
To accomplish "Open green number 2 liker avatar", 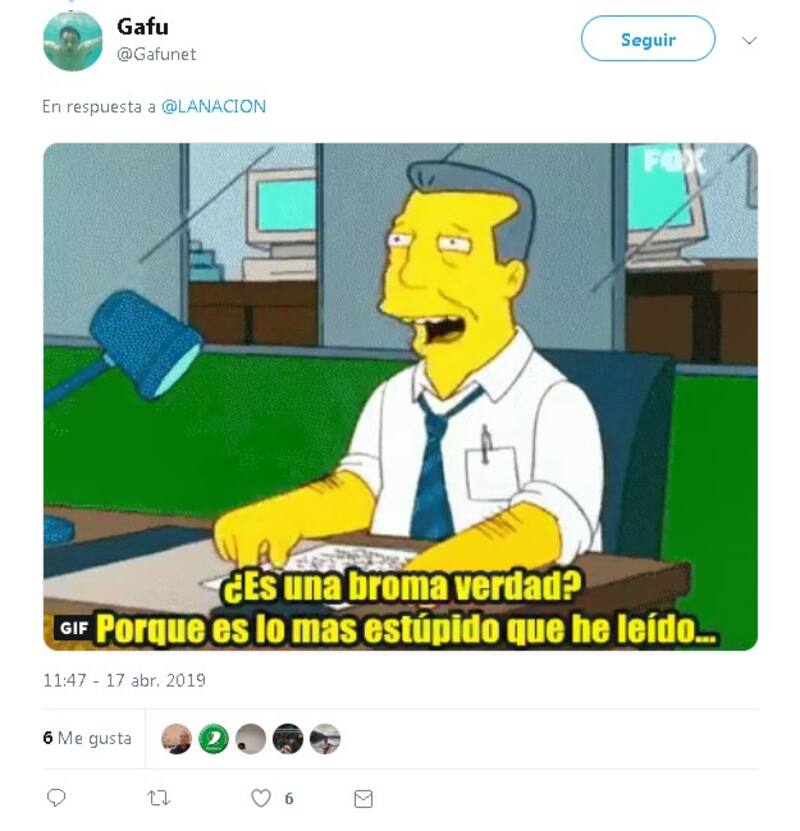I will pos(214,738).
